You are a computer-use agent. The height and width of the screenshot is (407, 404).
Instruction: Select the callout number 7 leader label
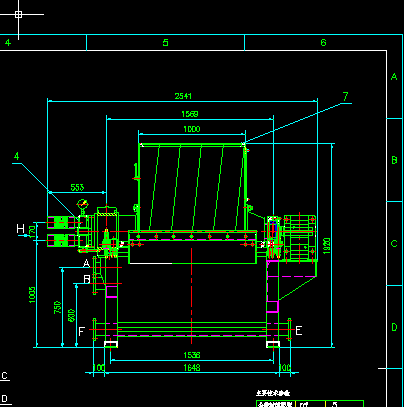345,97
